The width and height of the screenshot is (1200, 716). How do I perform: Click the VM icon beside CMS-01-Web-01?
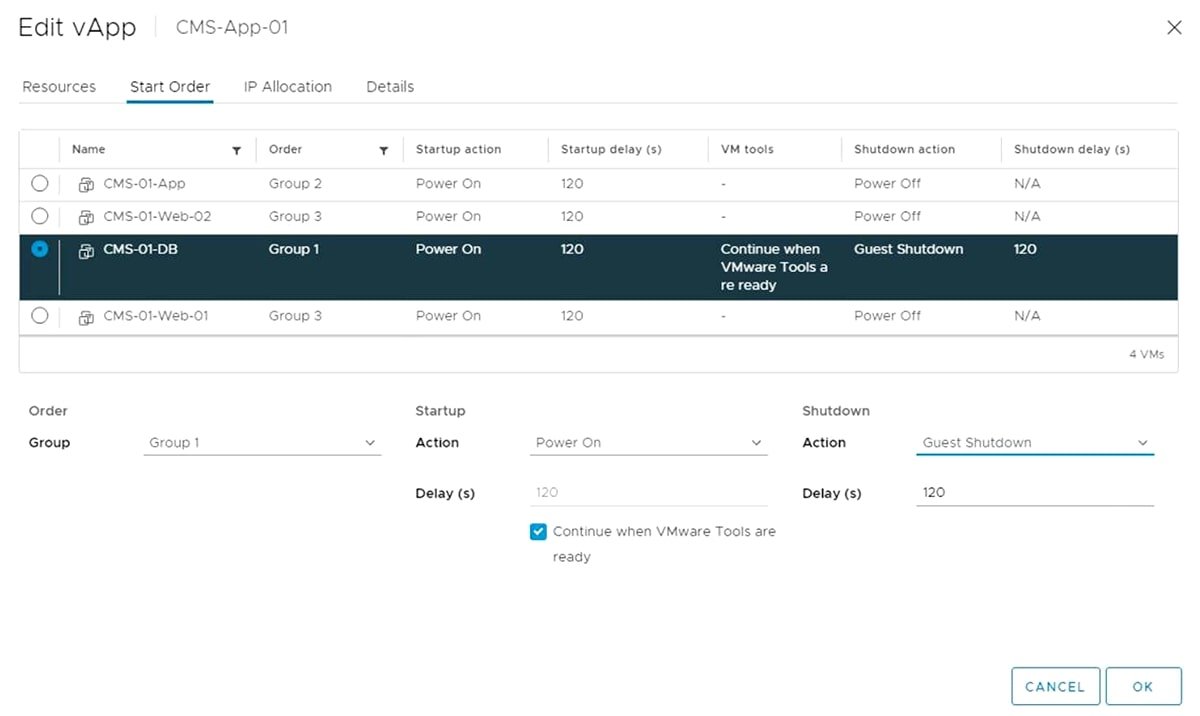[x=86, y=315]
